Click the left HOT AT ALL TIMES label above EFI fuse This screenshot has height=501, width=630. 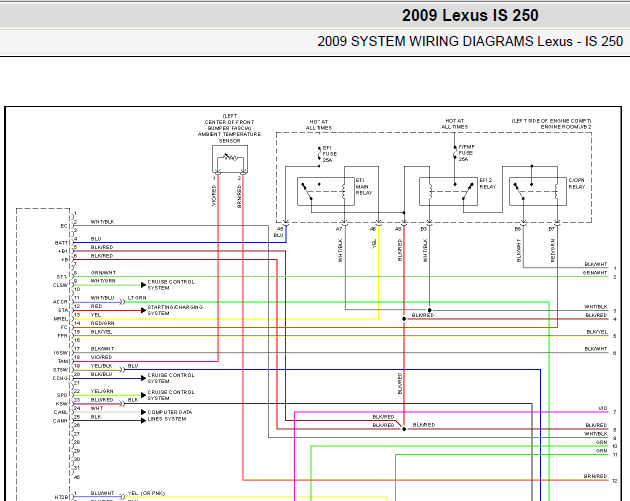(319, 125)
